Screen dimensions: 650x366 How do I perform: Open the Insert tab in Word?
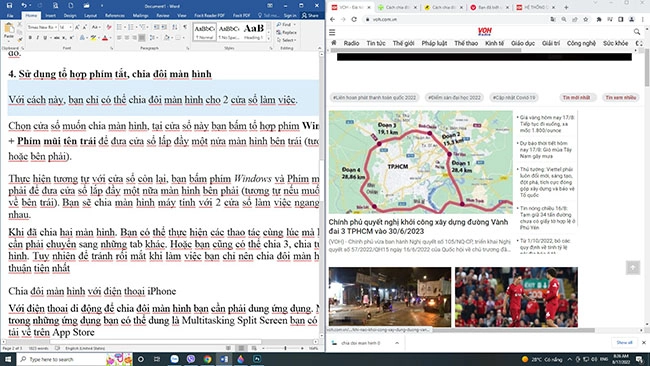click(x=51, y=15)
